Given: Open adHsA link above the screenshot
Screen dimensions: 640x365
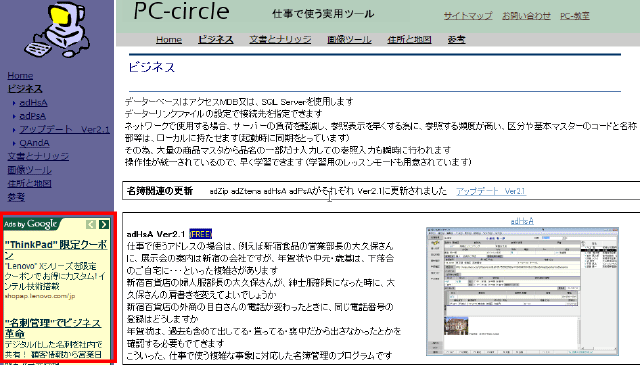Looking at the screenshot, I should click(x=522, y=221).
